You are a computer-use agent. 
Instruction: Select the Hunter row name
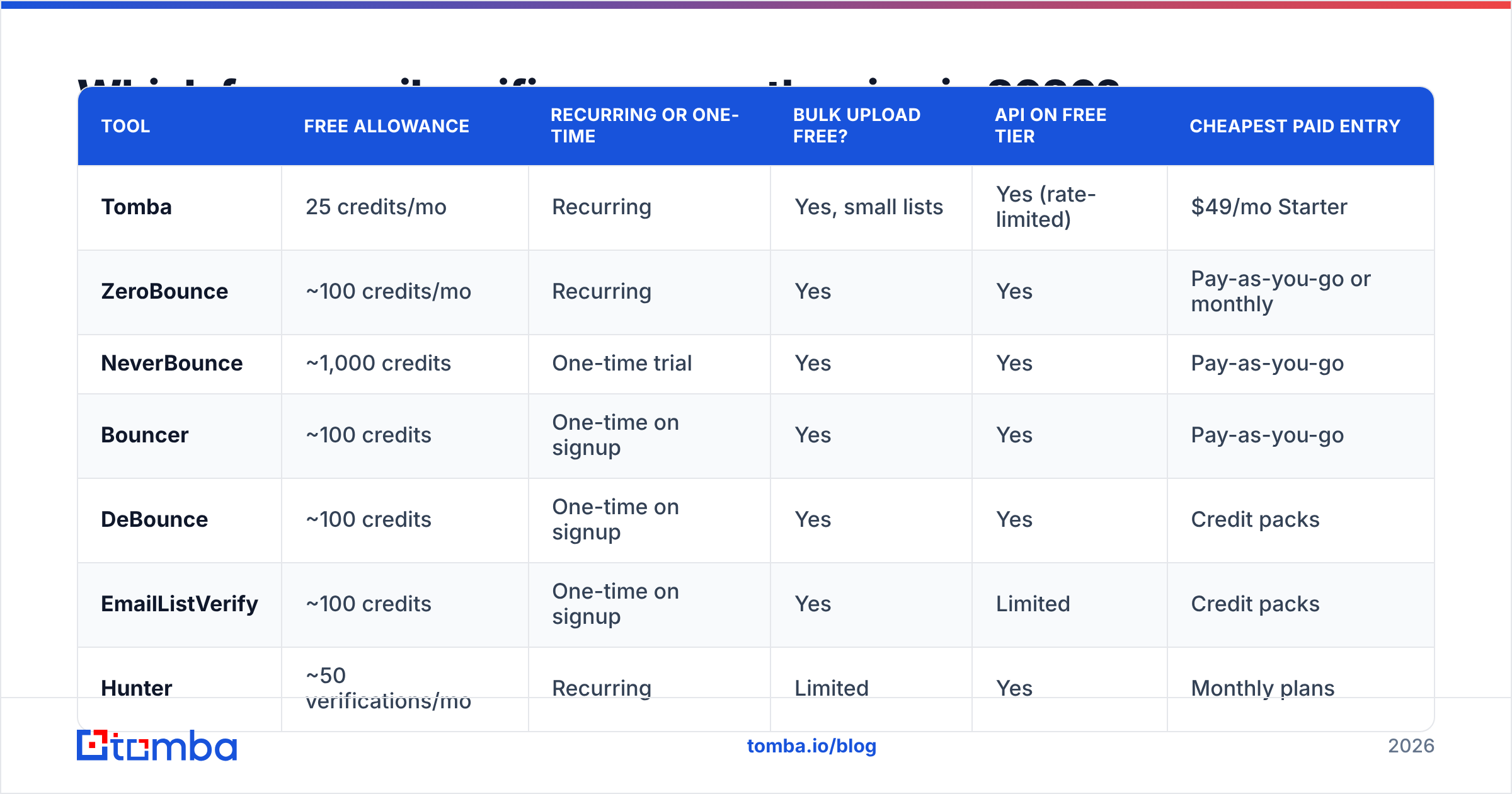point(137,688)
